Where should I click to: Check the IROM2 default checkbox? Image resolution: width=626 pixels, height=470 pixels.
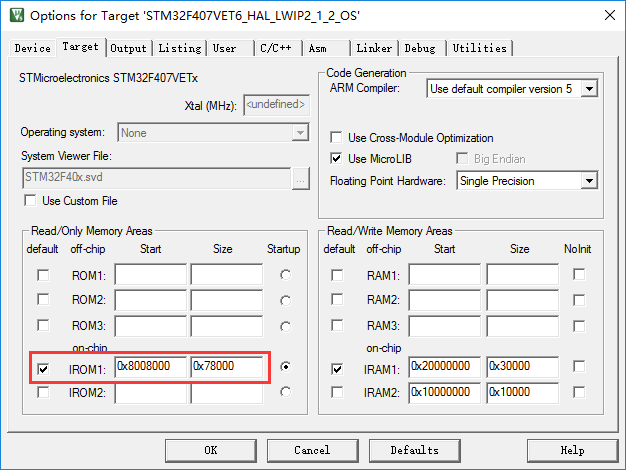coord(43,392)
